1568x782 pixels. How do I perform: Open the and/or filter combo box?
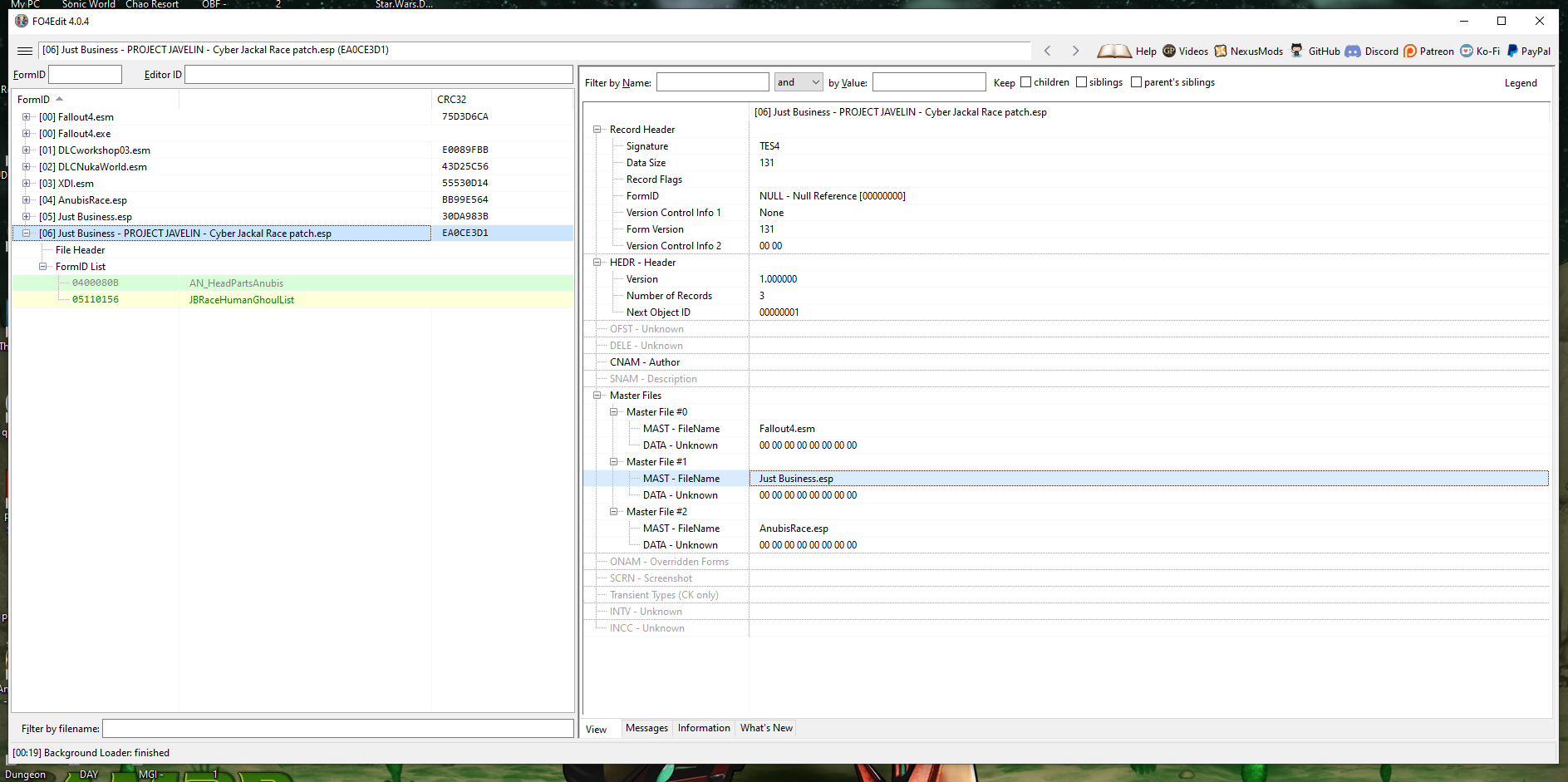pyautogui.click(x=799, y=82)
